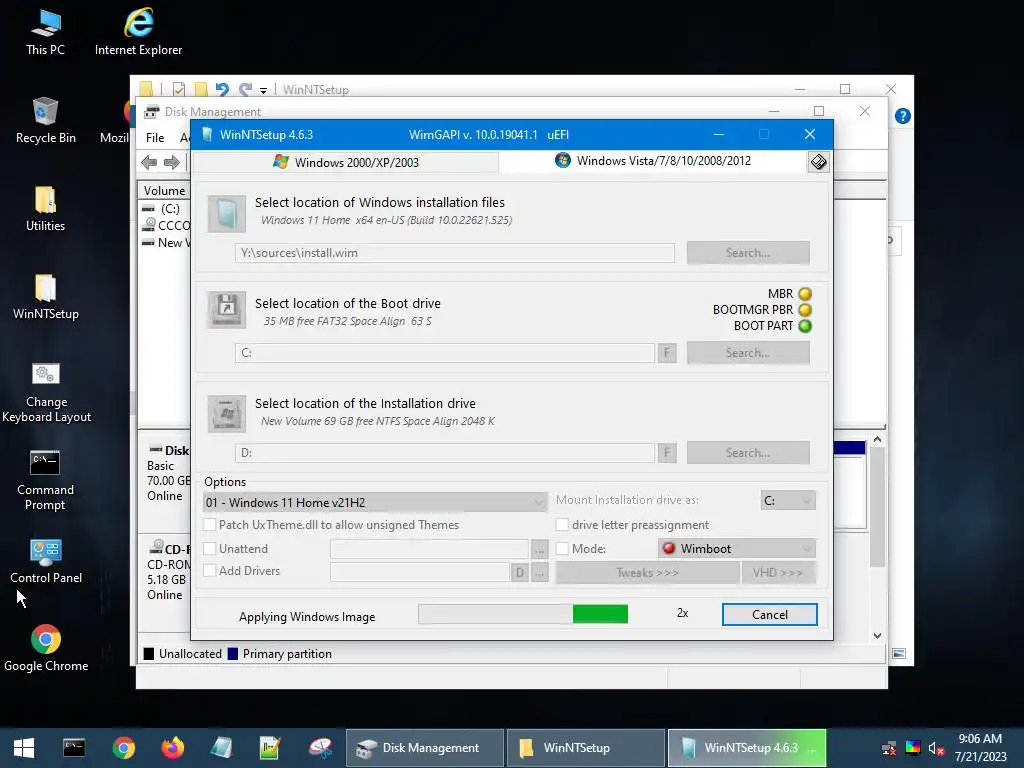Open the Tweaks >>> button
Screen dimensions: 1024x768
tap(647, 573)
